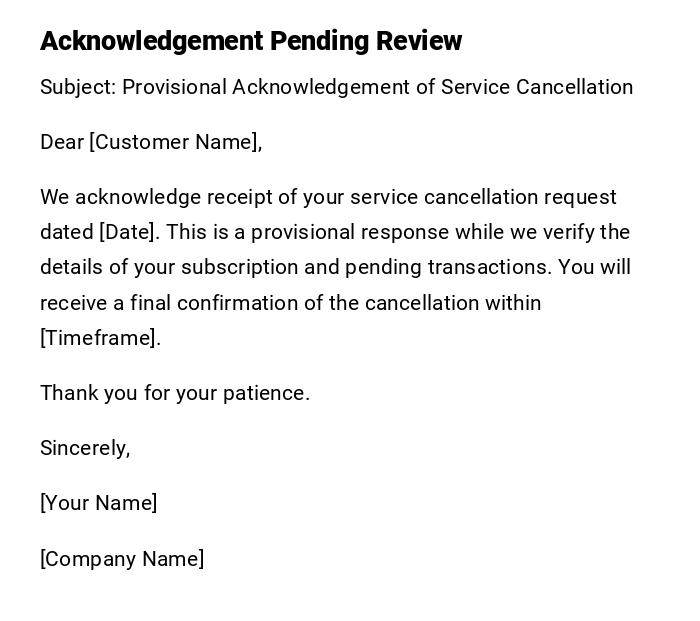Click the "Thank you for your patience." line
The height and width of the screenshot is (621, 700).
175,393
